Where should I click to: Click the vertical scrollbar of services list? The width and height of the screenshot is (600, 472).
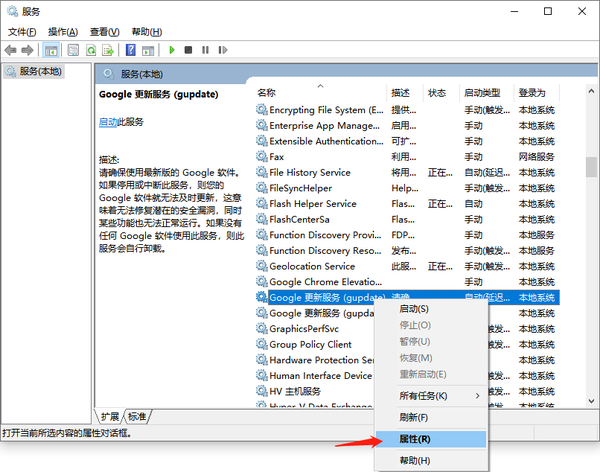point(591,250)
